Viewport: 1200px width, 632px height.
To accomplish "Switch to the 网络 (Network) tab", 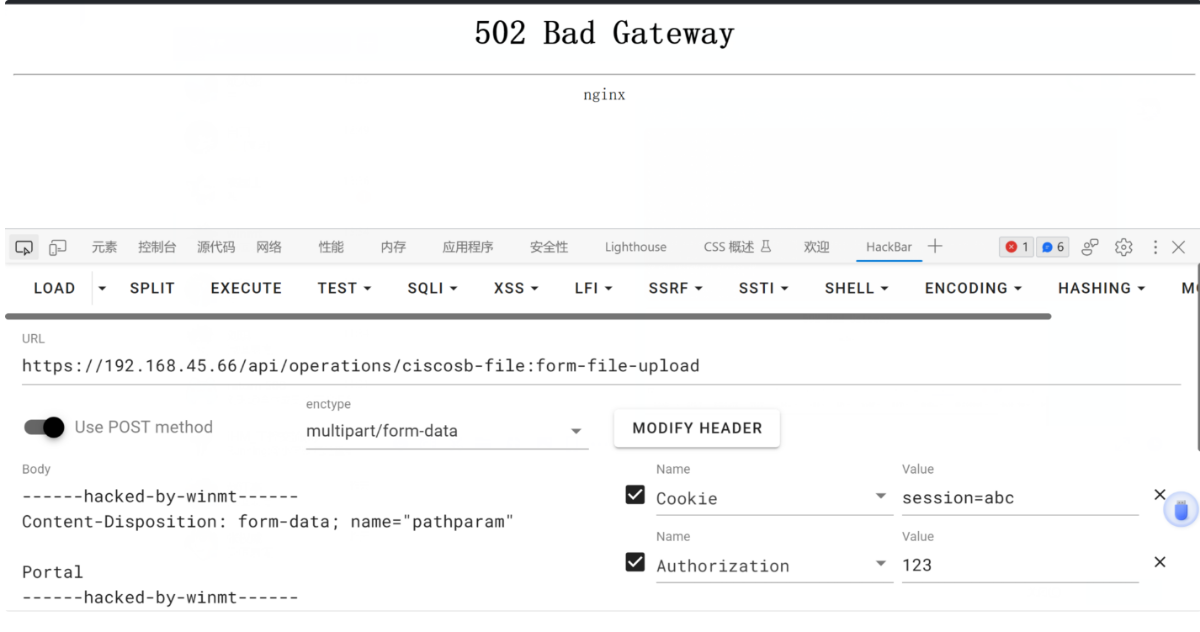I will pyautogui.click(x=269, y=247).
